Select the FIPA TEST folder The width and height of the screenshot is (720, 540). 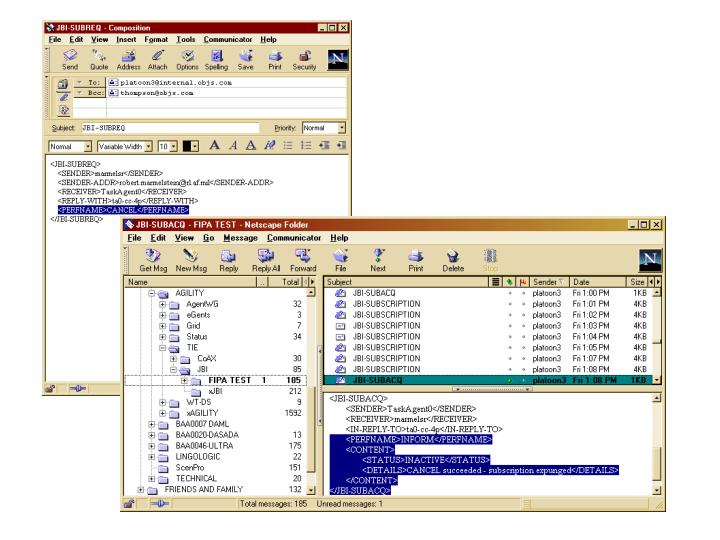[230, 380]
